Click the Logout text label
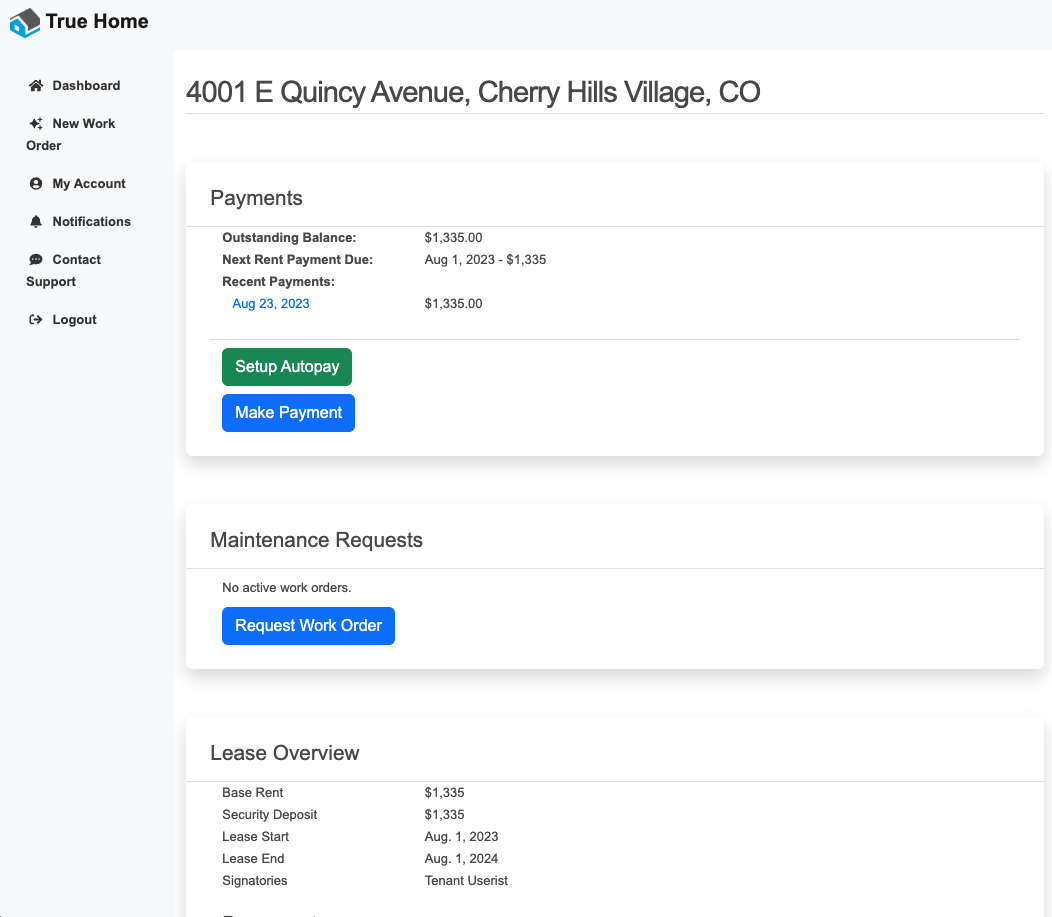The height and width of the screenshot is (917, 1052). [74, 320]
